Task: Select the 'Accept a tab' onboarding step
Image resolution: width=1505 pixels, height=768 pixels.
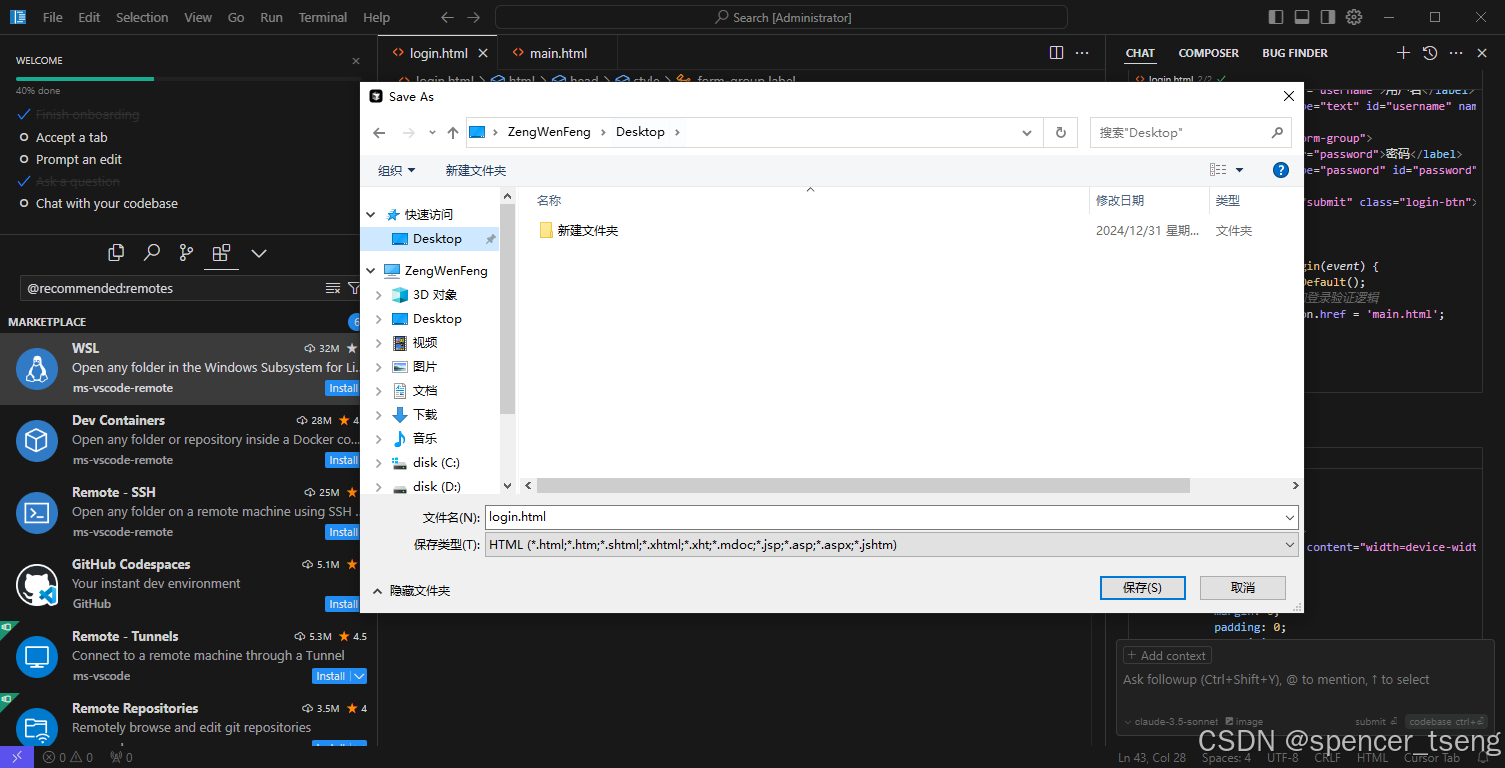Action: click(71, 138)
